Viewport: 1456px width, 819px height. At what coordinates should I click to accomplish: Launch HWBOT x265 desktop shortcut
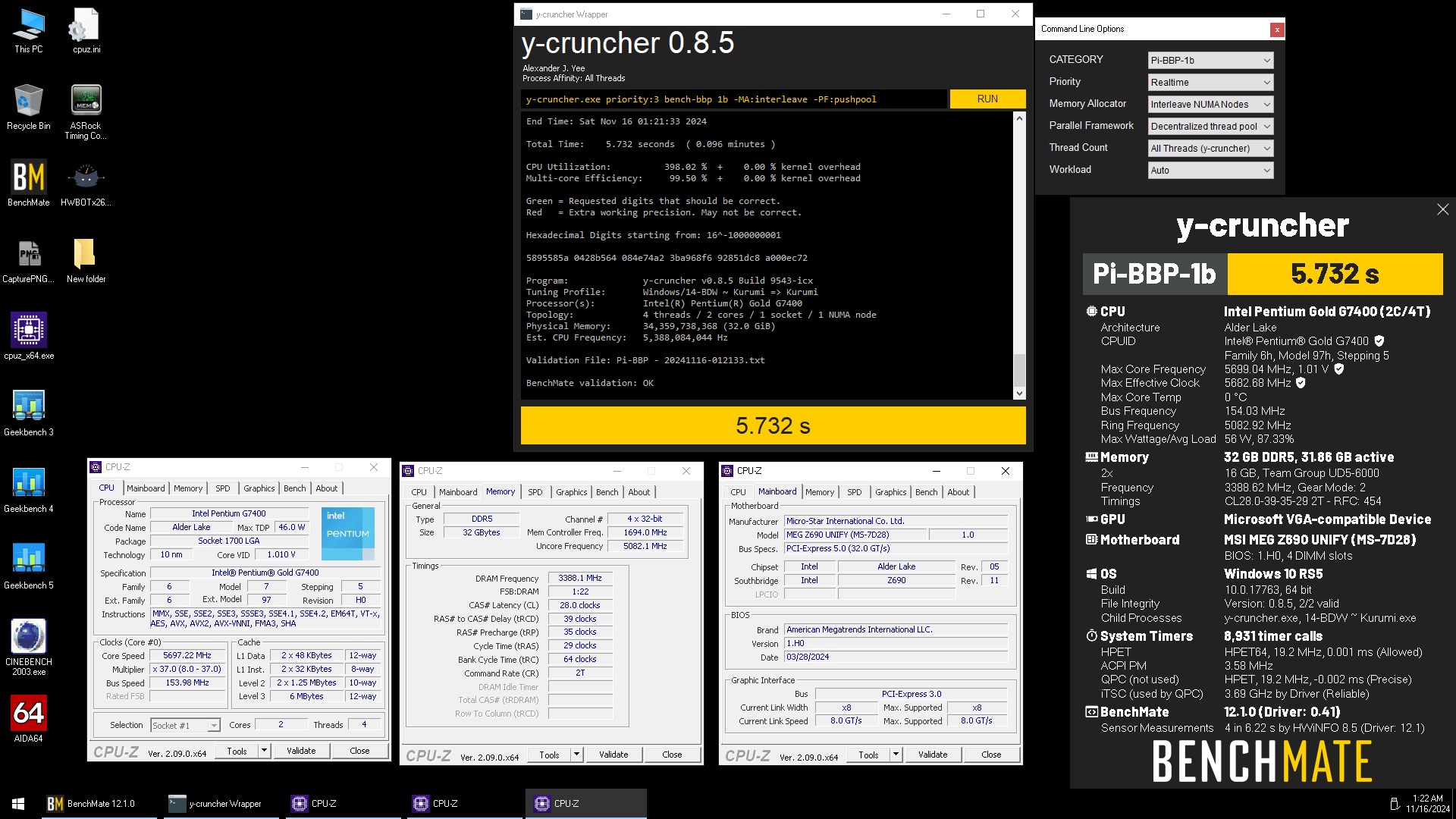tap(86, 183)
